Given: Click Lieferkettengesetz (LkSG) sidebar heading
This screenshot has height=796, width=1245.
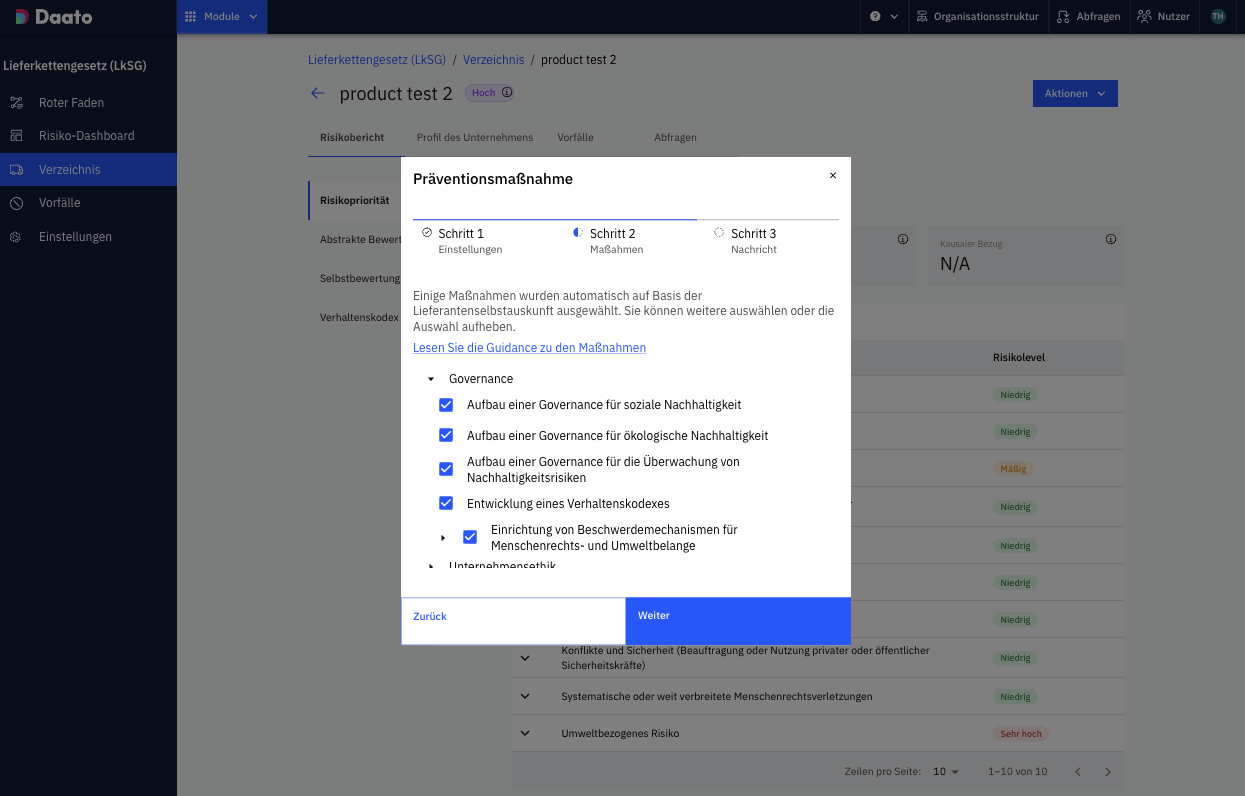Looking at the screenshot, I should (x=75, y=66).
